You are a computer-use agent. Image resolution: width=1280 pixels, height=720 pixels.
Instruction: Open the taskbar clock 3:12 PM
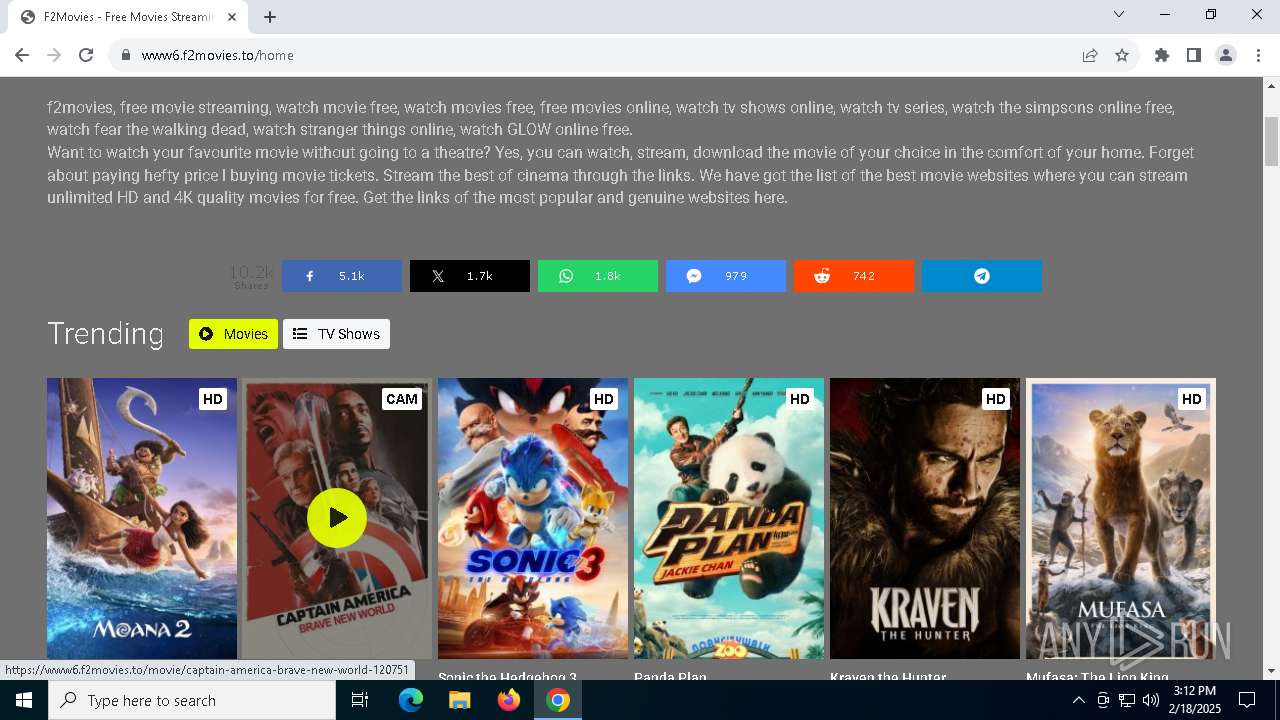point(1195,700)
